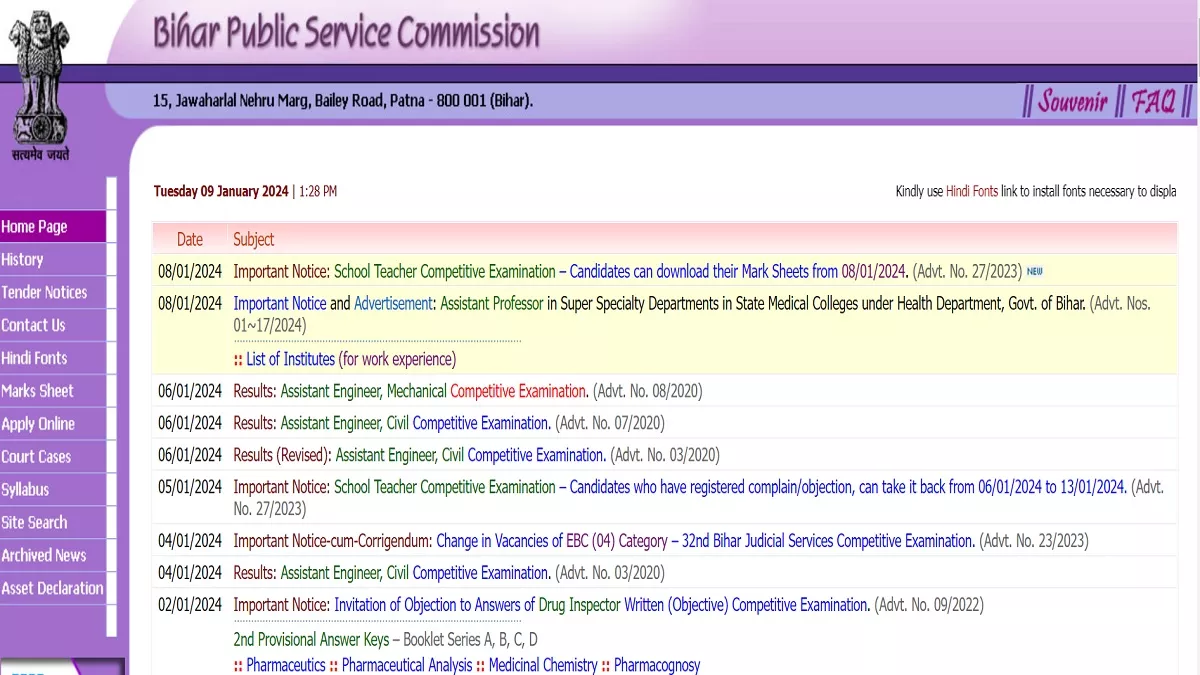This screenshot has height=675, width=1200.
Task: Open Asset Declaration in sidebar
Action: (x=52, y=588)
